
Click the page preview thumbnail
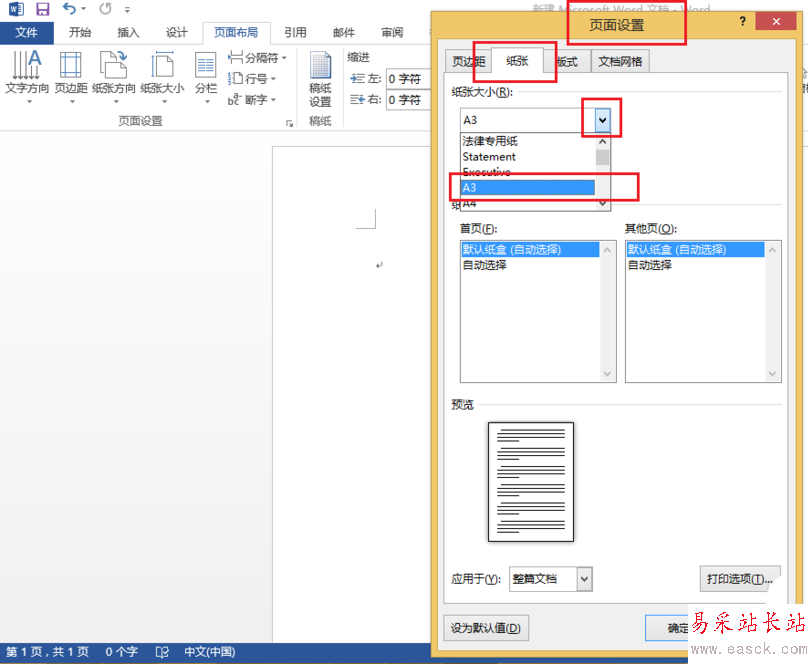[531, 482]
